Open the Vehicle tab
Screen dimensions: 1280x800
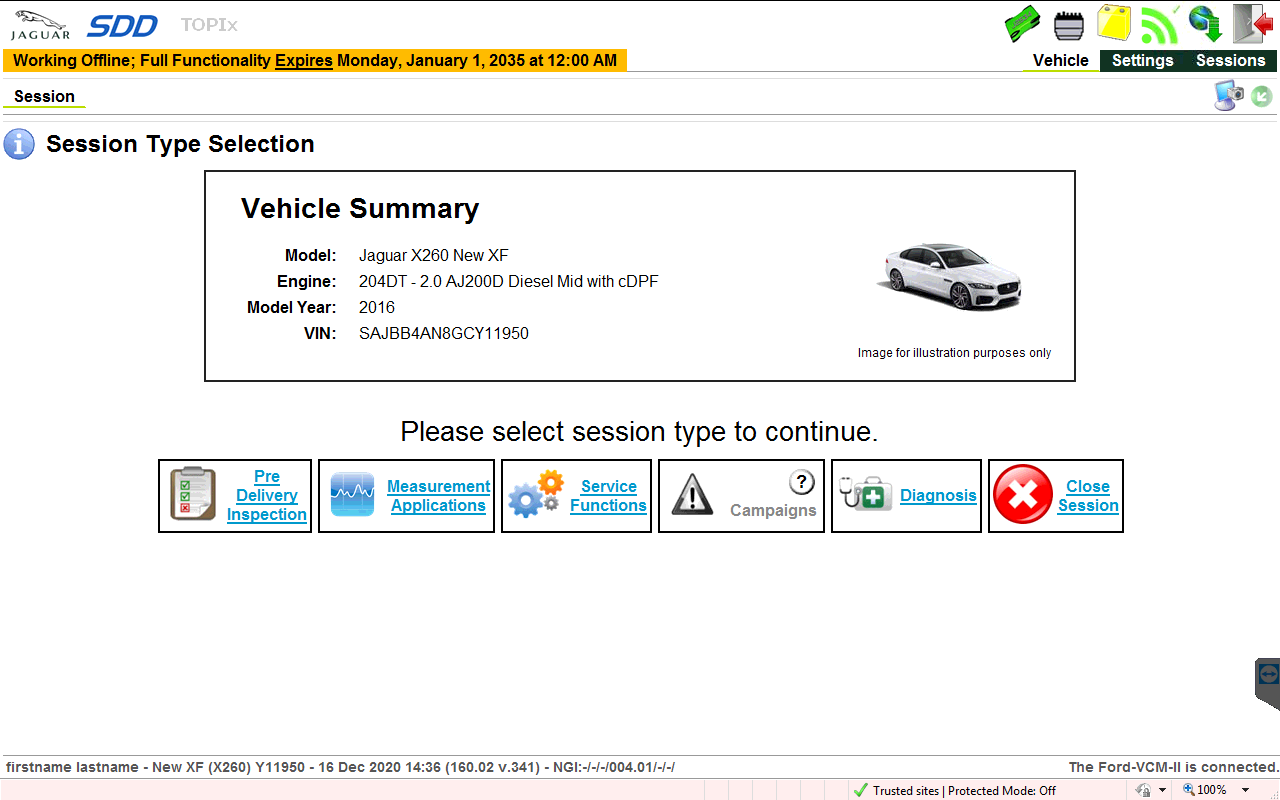pyautogui.click(x=1061, y=60)
